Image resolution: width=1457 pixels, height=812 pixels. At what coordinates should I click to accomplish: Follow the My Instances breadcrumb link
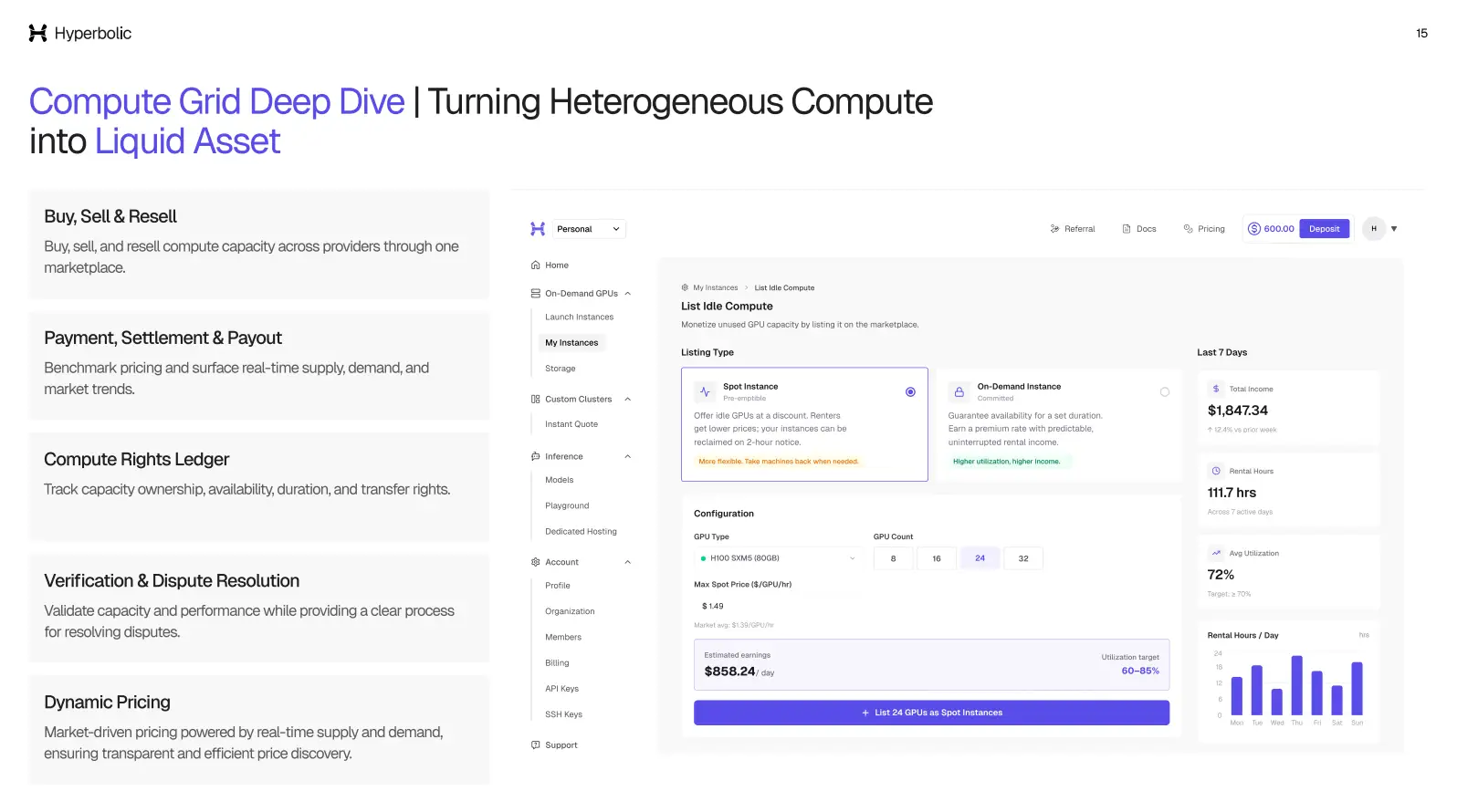[x=716, y=288]
